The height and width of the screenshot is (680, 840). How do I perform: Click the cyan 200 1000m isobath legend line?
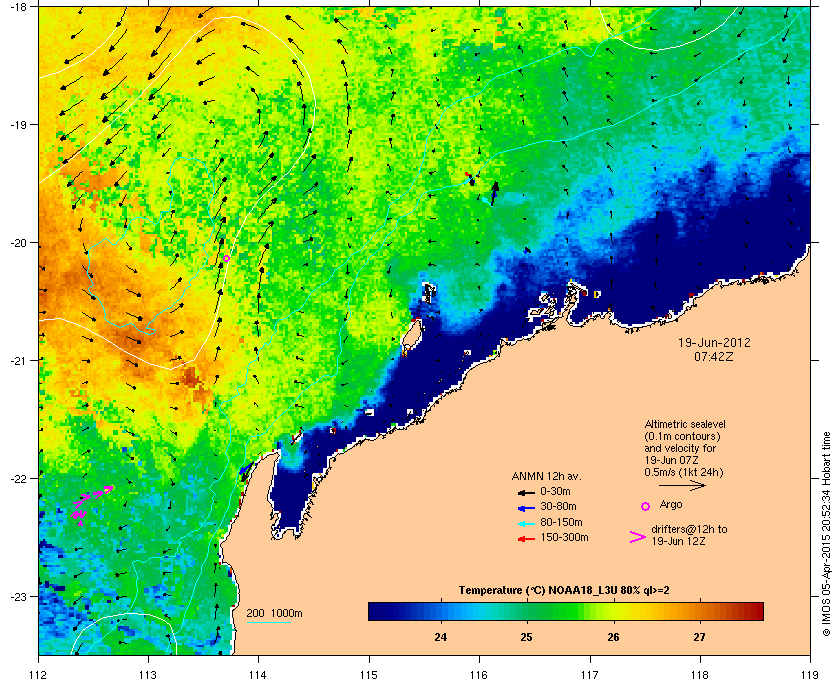pos(268,623)
